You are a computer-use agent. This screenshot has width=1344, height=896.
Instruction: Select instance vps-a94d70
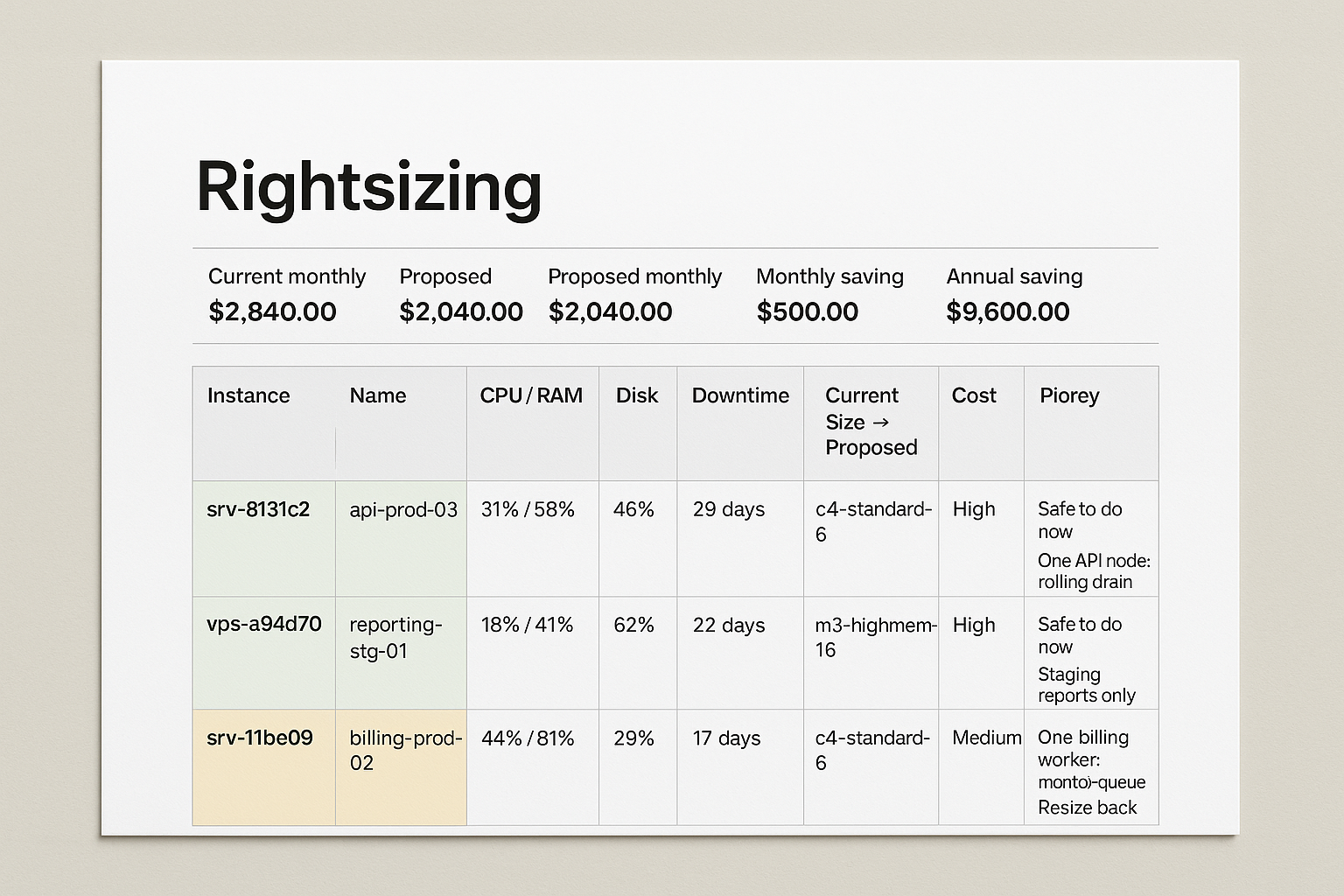(x=263, y=624)
